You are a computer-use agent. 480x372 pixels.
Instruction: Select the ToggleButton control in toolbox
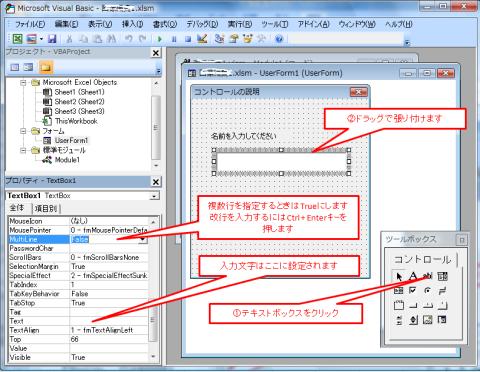[442, 290]
